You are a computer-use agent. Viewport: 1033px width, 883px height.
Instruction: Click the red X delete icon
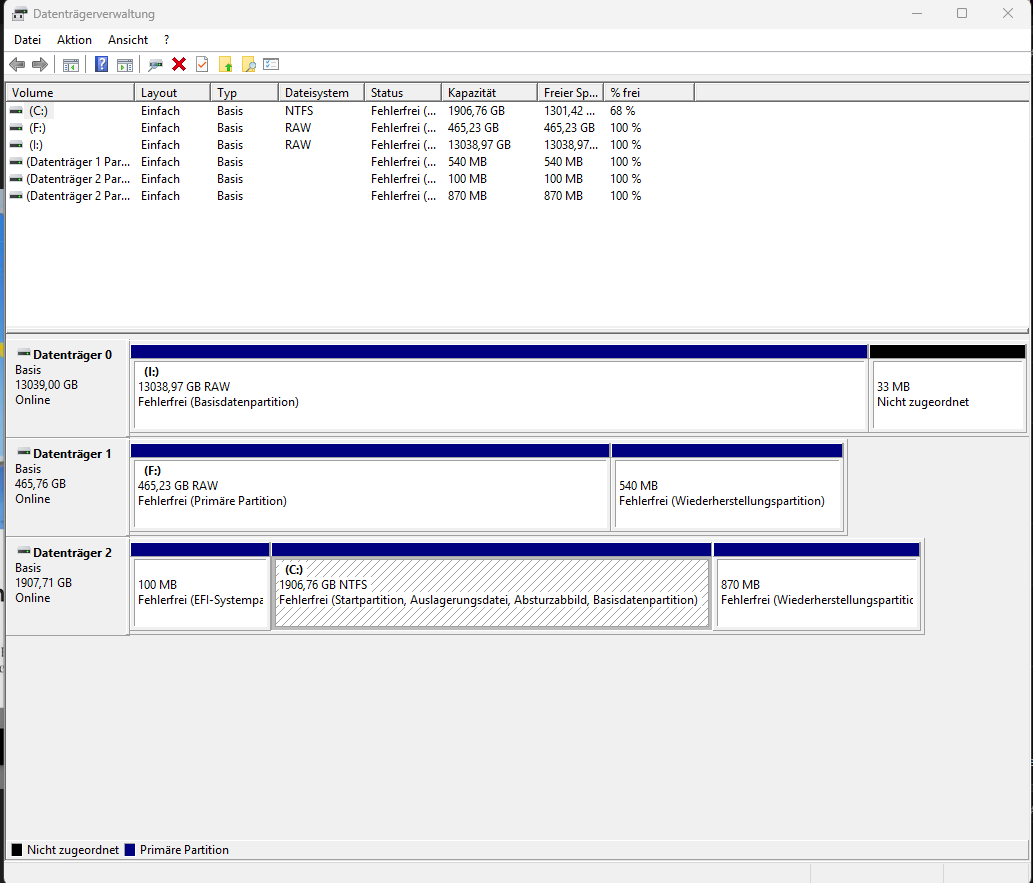[x=179, y=64]
